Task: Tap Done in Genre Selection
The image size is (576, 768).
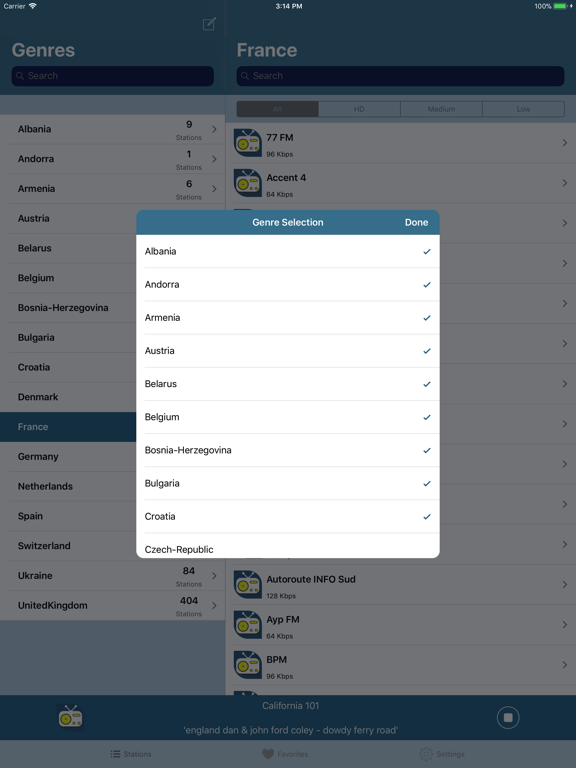Action: 416,222
